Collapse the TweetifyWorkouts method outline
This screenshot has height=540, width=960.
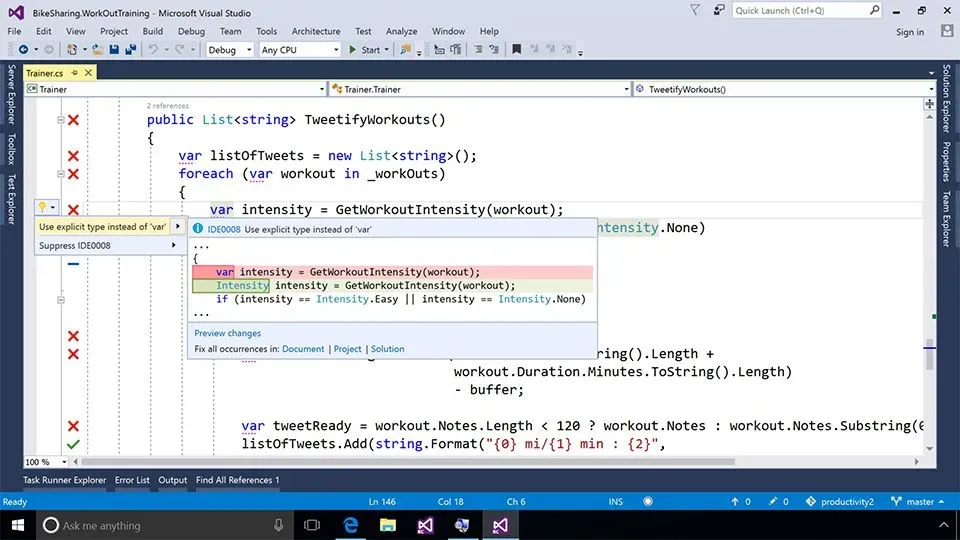pyautogui.click(x=61, y=120)
